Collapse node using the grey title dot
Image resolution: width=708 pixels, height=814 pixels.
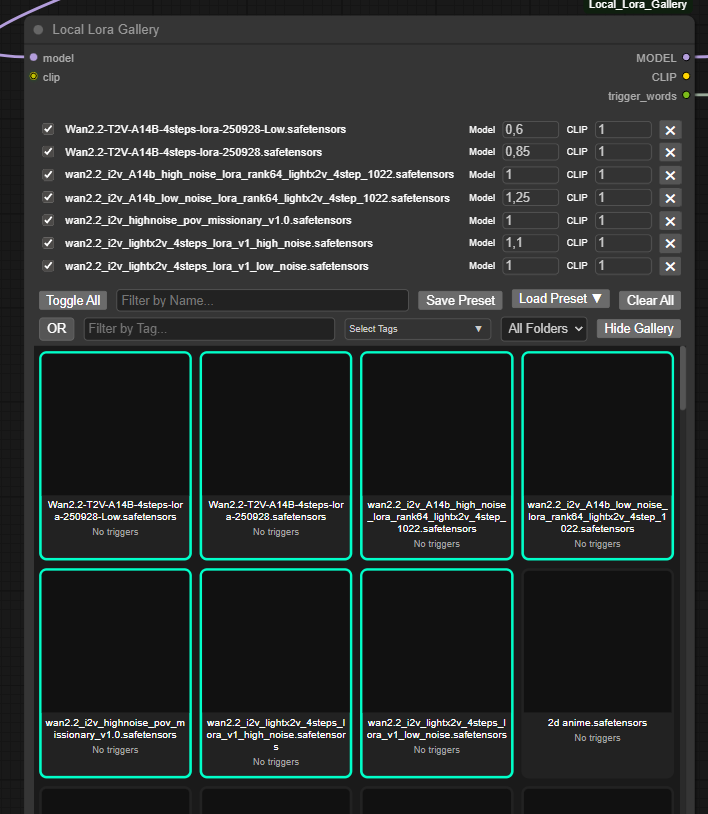pos(38,30)
